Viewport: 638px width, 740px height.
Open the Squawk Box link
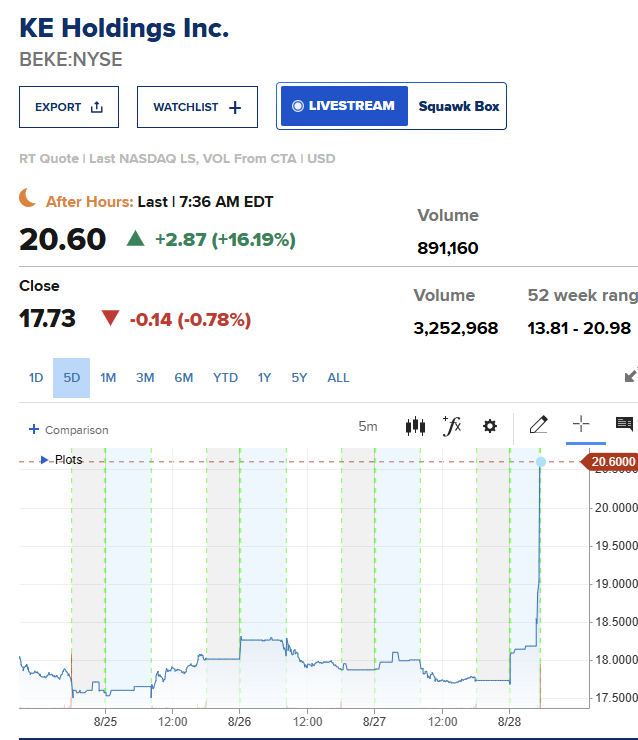point(459,106)
